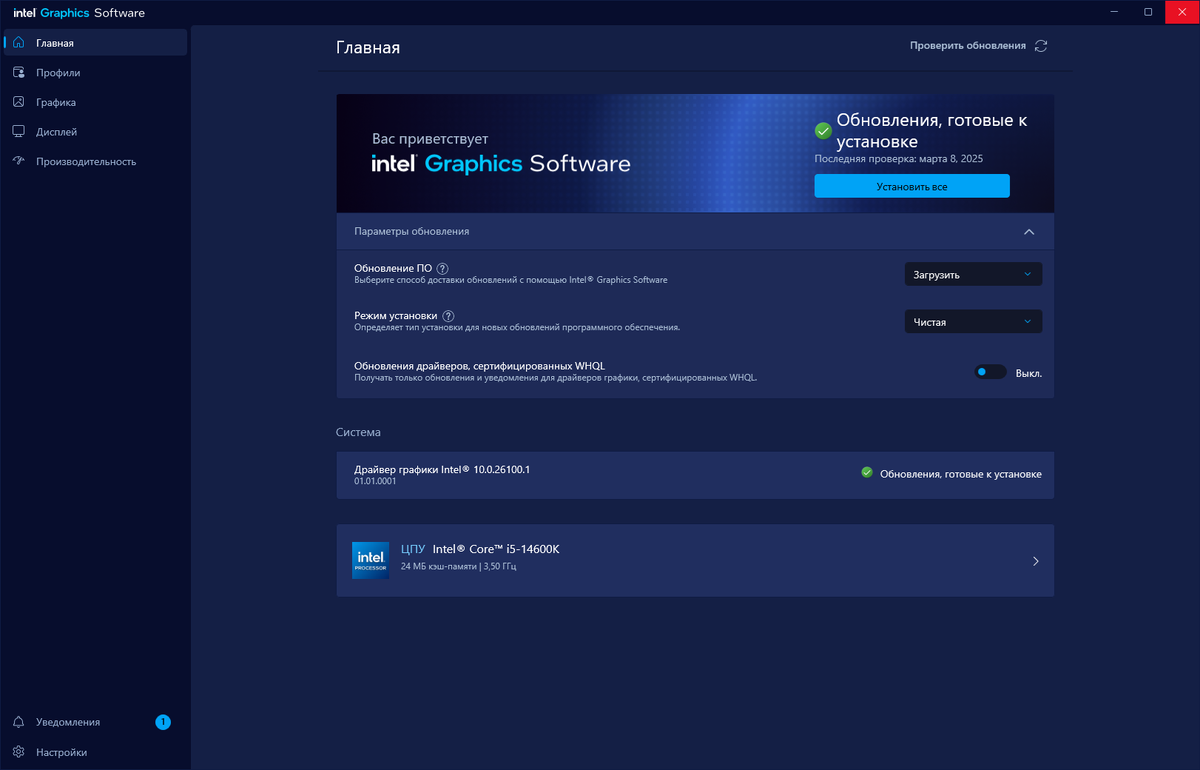Click the green checkmark in driver row

pyautogui.click(x=867, y=473)
